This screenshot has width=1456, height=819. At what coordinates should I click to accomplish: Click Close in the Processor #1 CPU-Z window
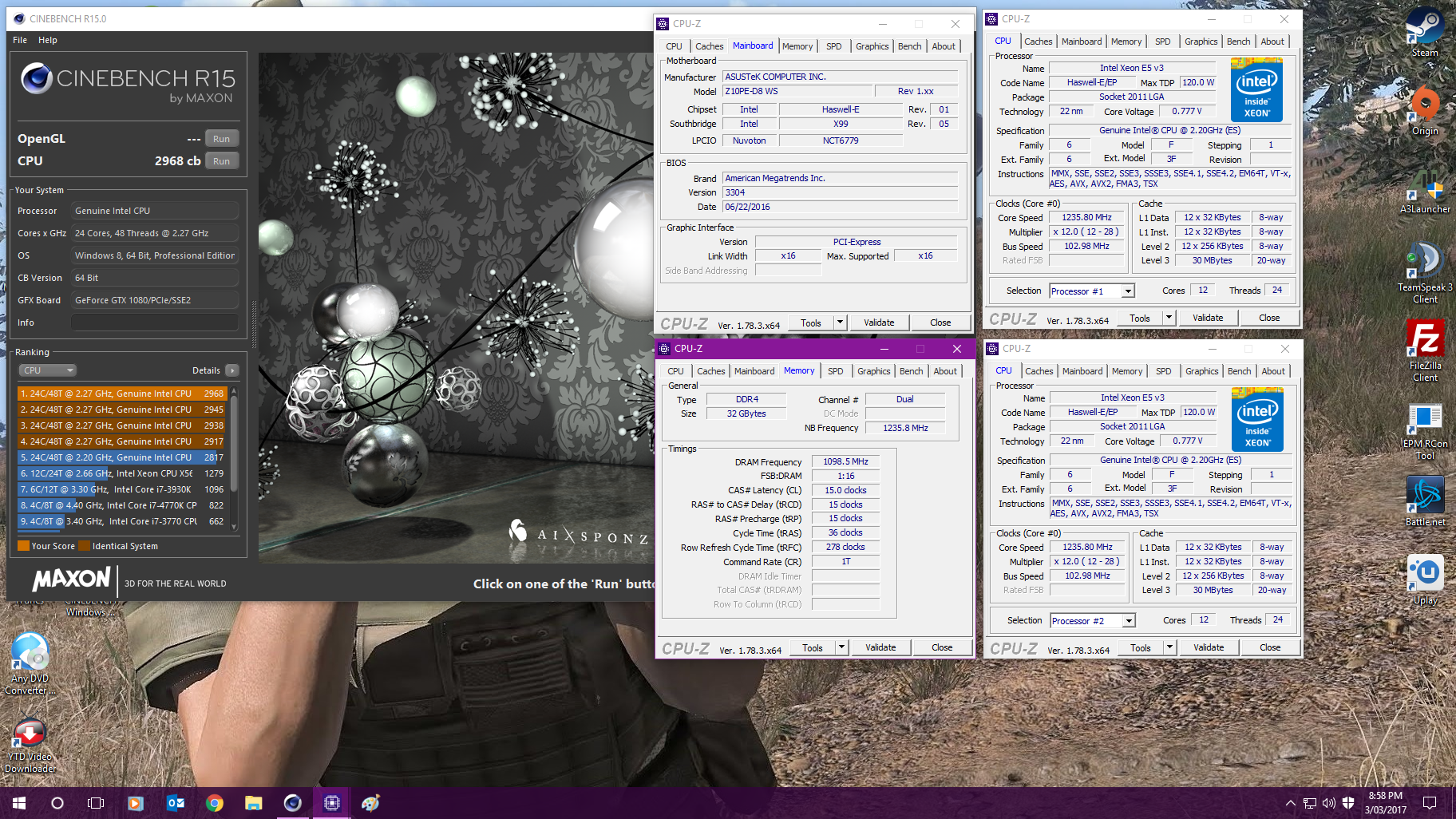(1269, 318)
